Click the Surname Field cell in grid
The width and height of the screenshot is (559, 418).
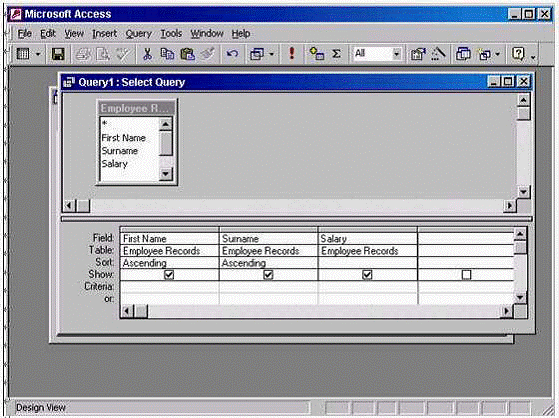(268, 239)
